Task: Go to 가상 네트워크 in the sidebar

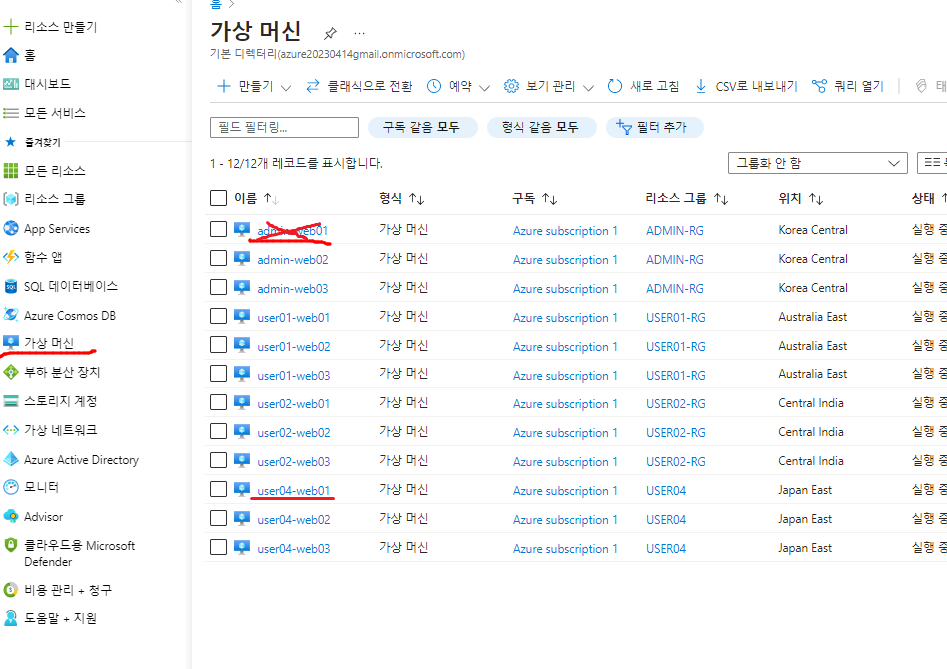Action: (60, 430)
